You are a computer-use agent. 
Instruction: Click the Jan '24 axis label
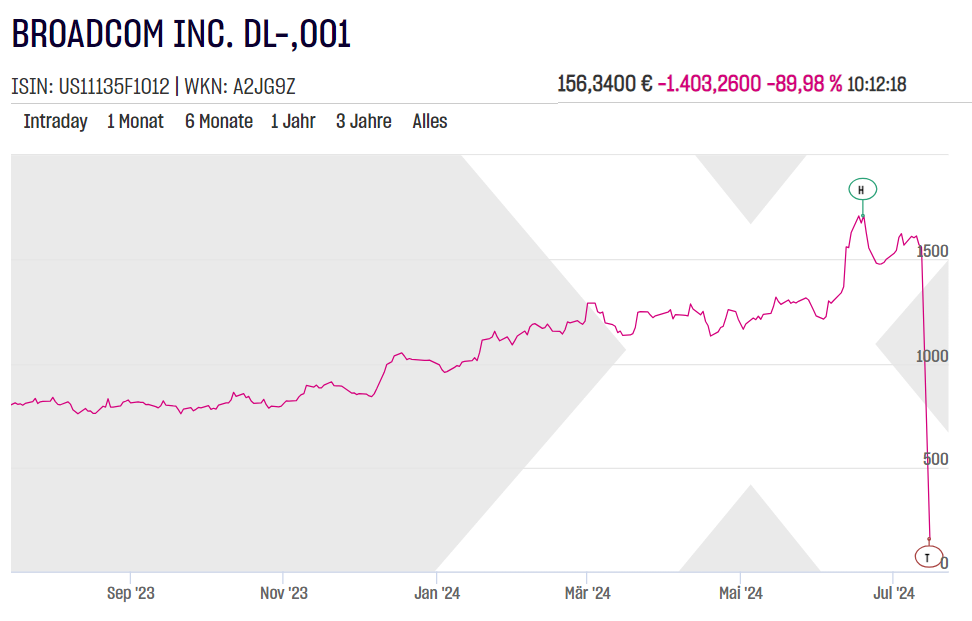[x=436, y=593]
